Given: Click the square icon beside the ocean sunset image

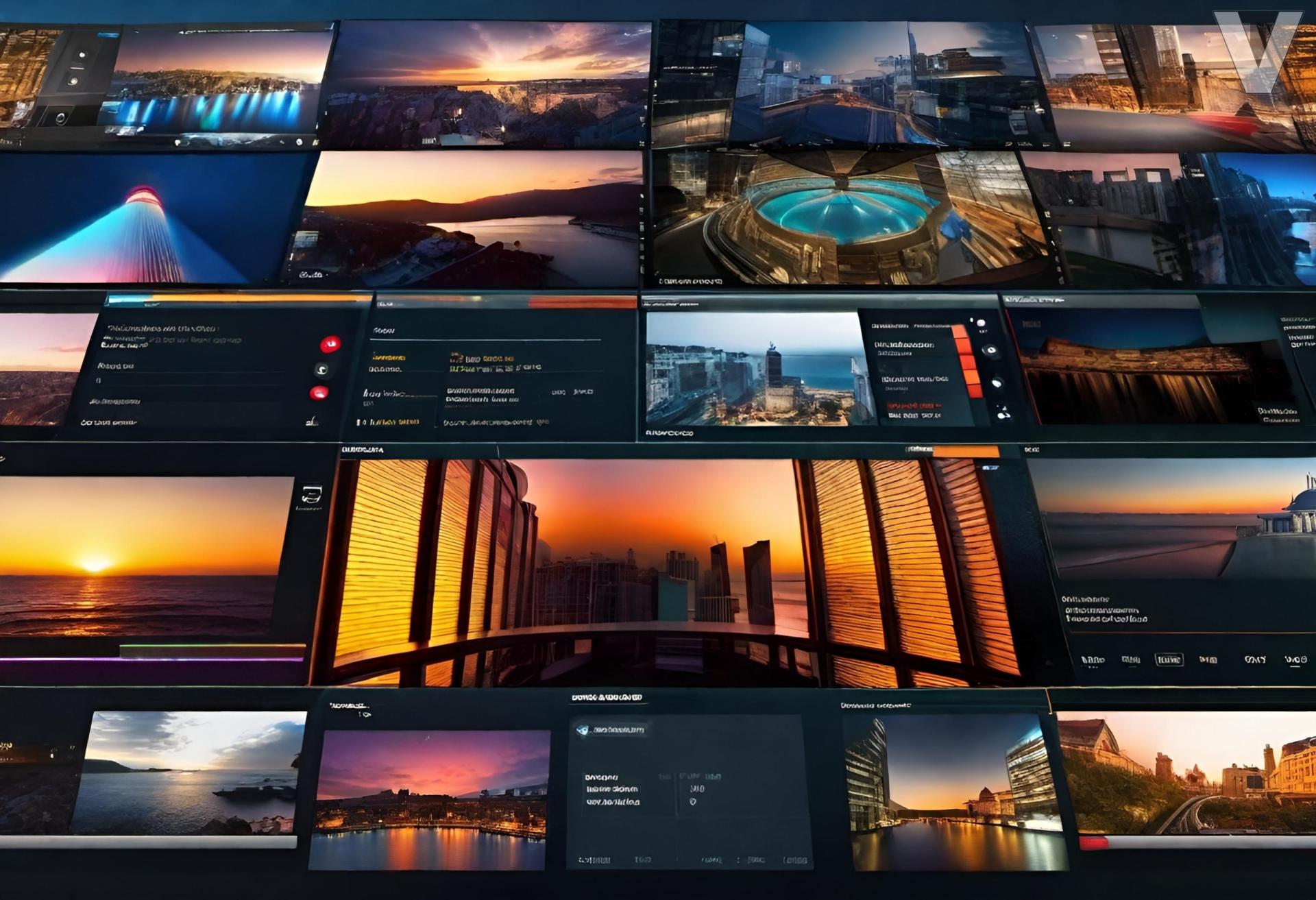Looking at the screenshot, I should tap(311, 494).
